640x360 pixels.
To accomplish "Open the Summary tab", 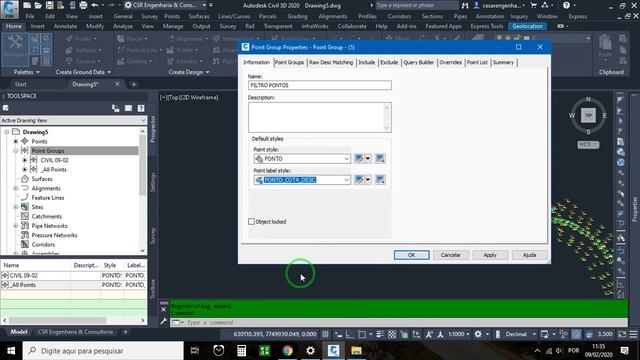I will [503, 62].
